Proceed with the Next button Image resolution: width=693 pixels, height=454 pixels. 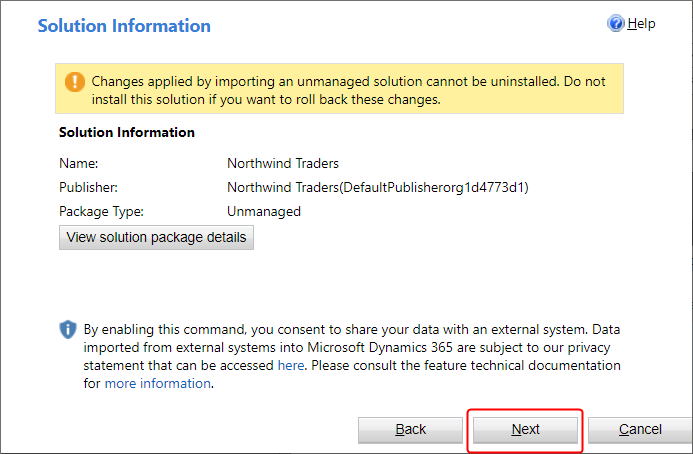pyautogui.click(x=525, y=429)
